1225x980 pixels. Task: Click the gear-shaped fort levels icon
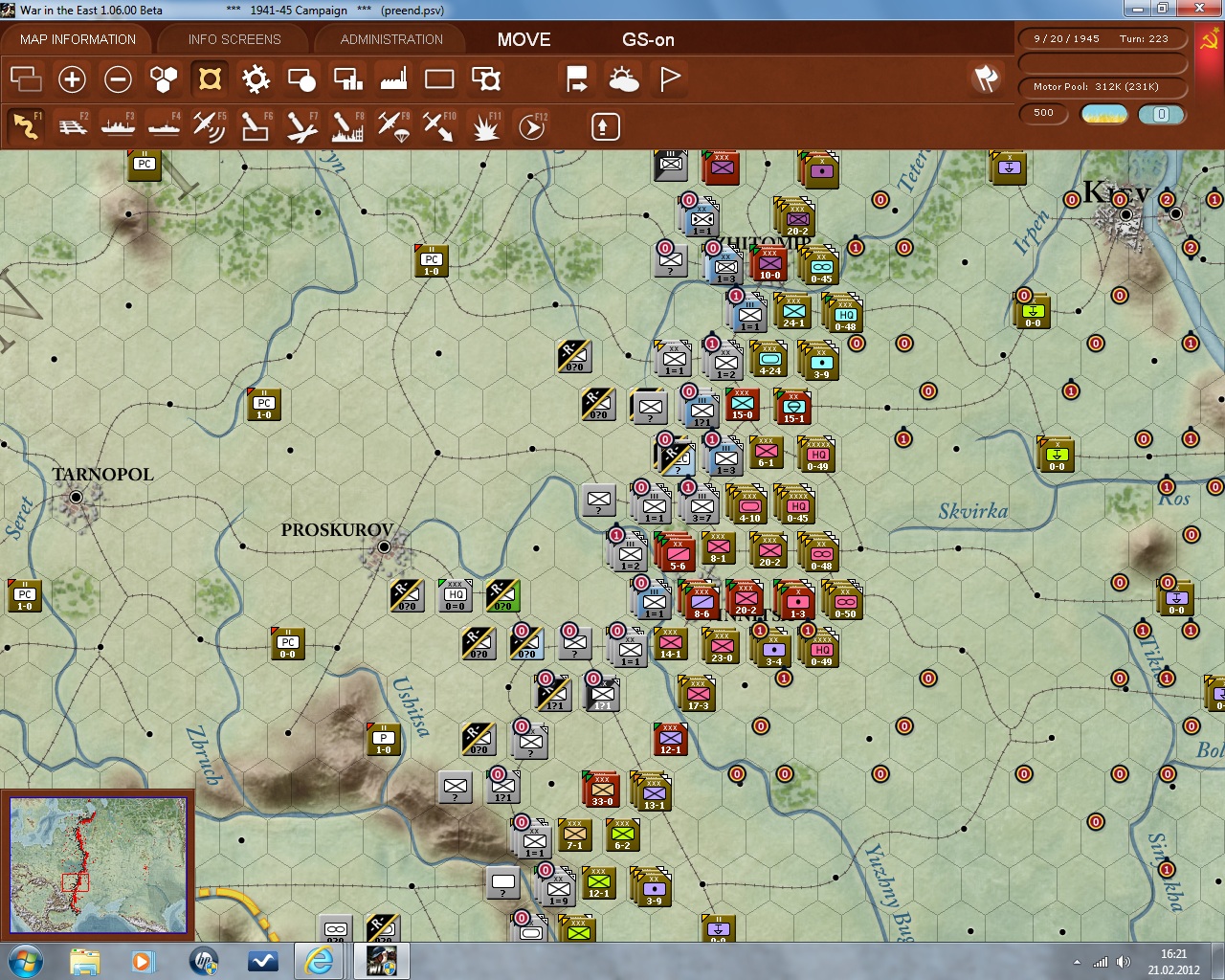256,78
